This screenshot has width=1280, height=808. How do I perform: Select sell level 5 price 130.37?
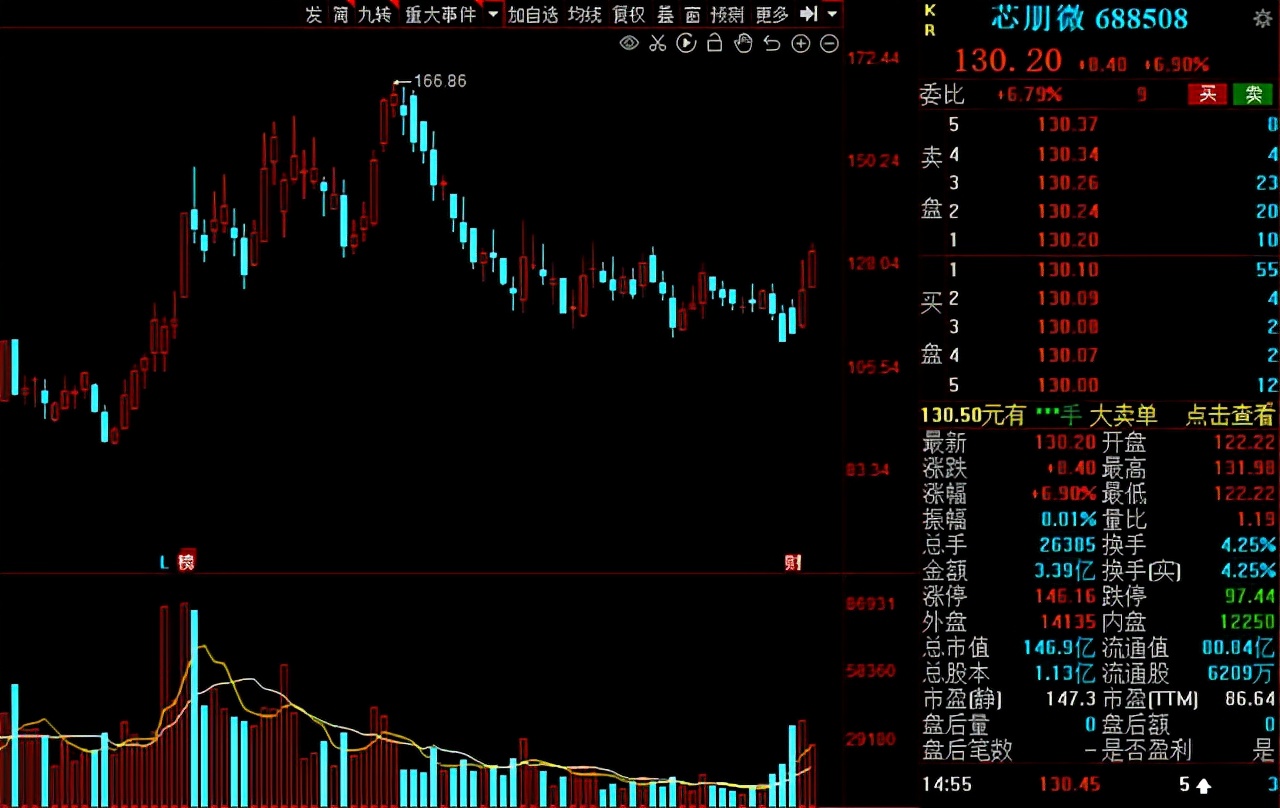point(1068,125)
